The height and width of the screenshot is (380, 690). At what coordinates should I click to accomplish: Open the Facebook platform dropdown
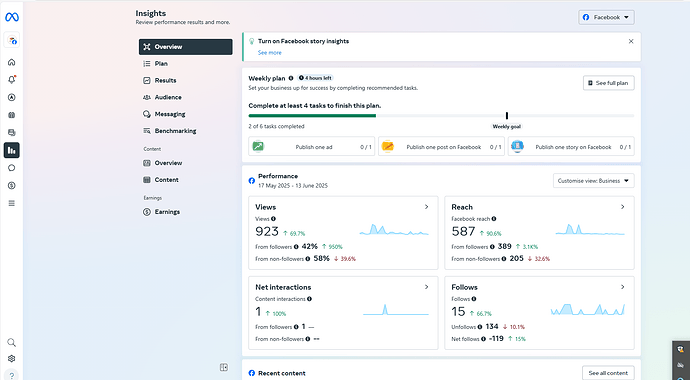pyautogui.click(x=606, y=17)
